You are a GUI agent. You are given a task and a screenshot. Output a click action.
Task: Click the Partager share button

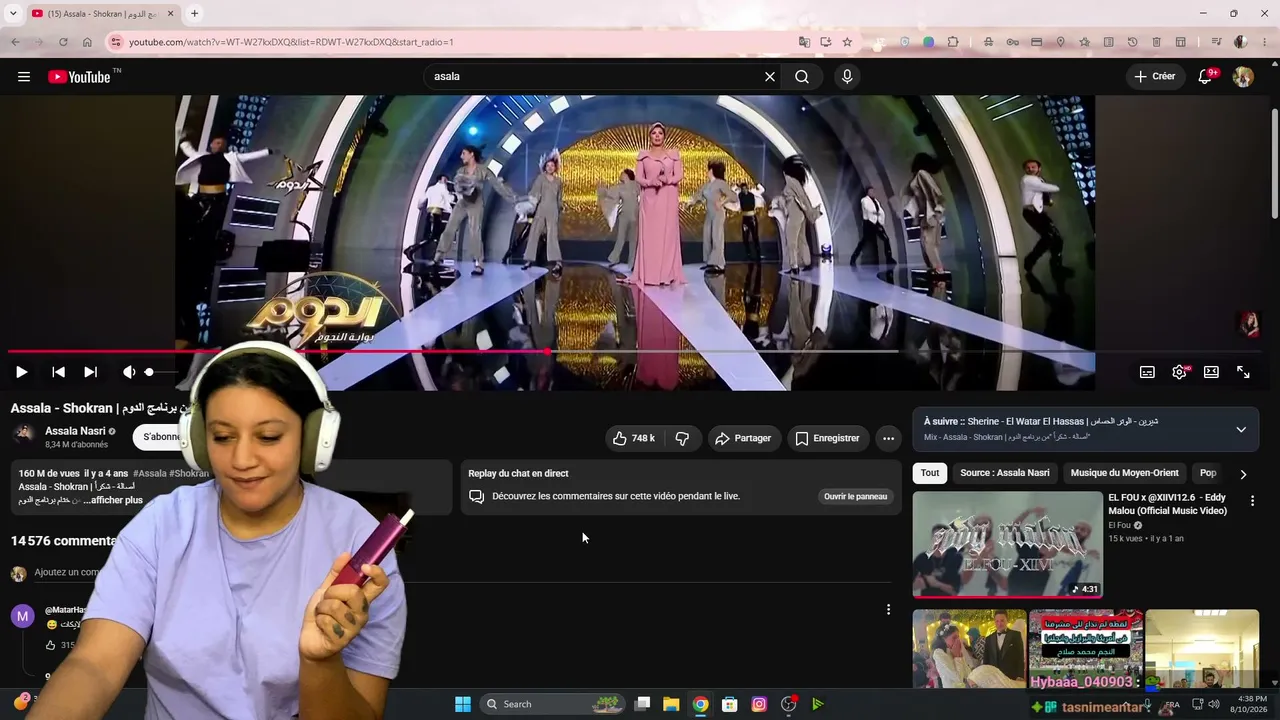(743, 438)
